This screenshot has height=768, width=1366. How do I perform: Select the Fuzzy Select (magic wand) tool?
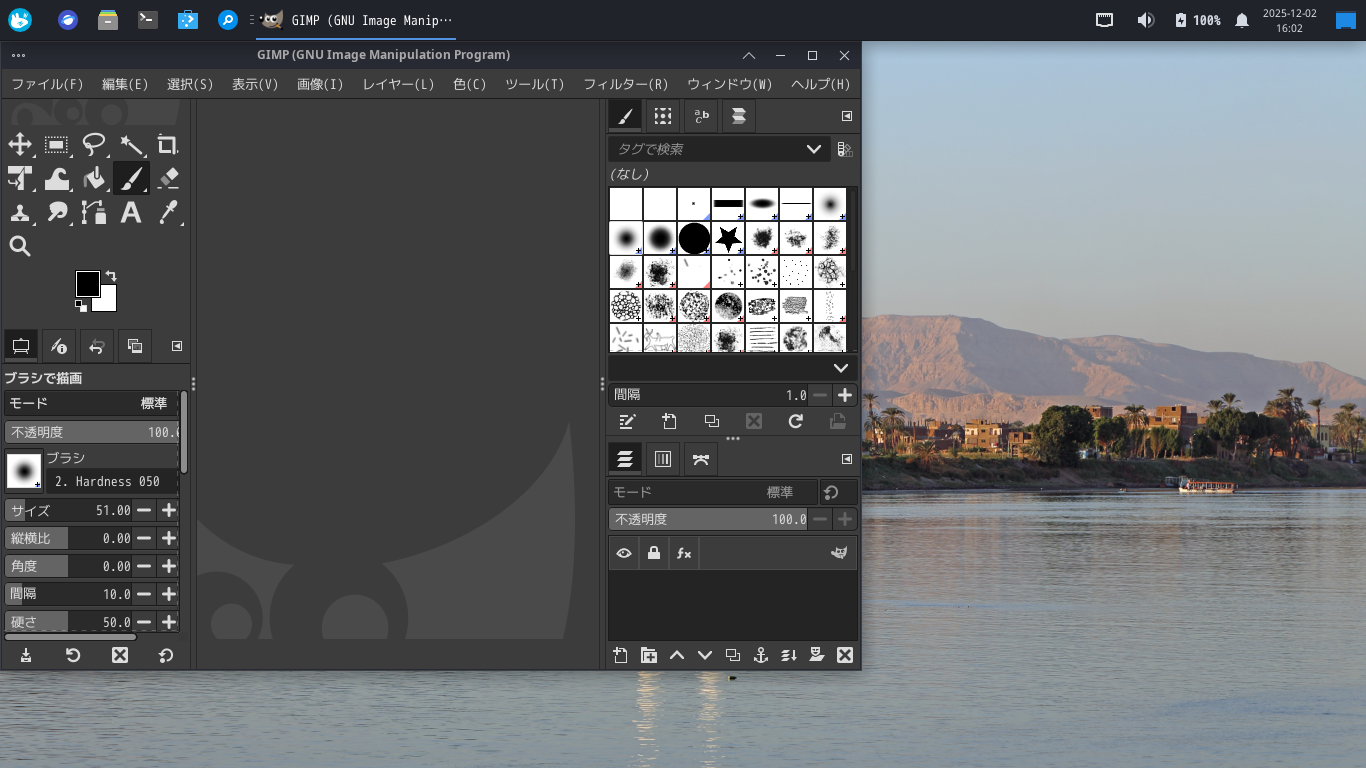[132, 145]
